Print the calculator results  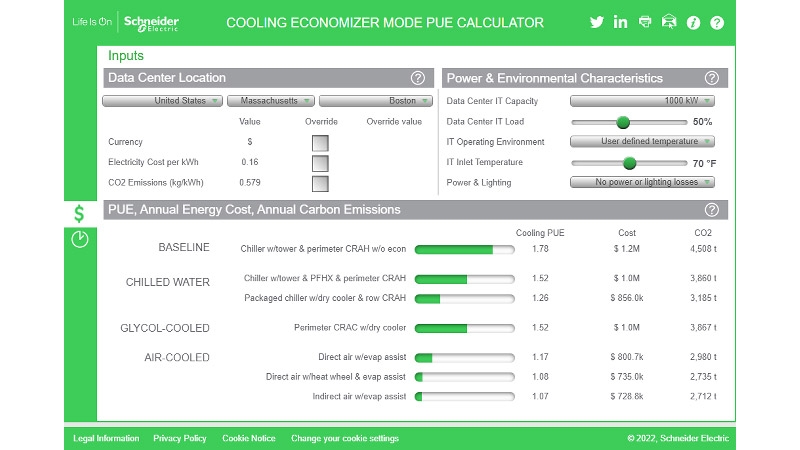point(645,22)
